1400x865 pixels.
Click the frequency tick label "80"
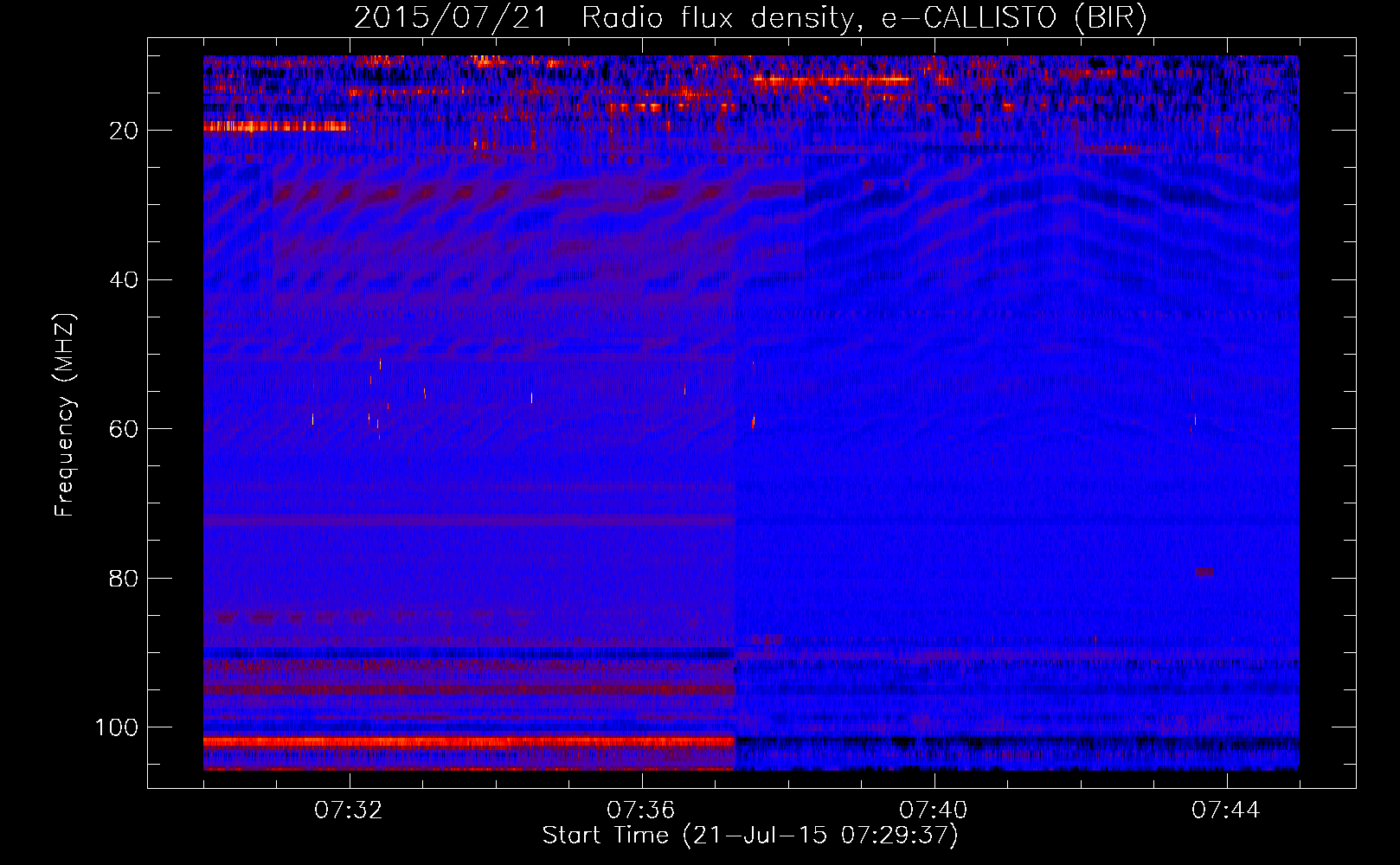point(125,579)
